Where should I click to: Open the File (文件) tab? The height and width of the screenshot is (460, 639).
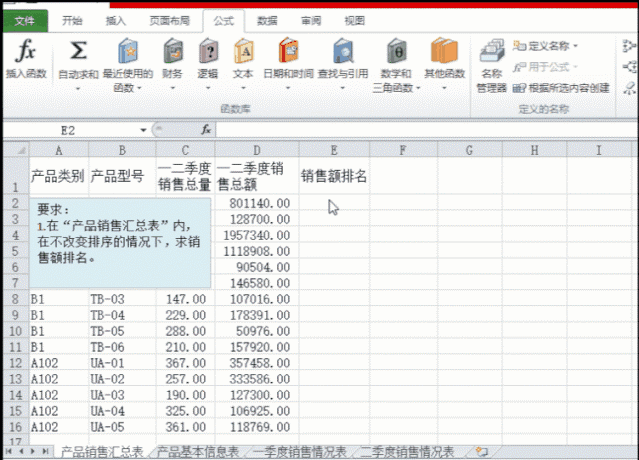click(x=25, y=21)
